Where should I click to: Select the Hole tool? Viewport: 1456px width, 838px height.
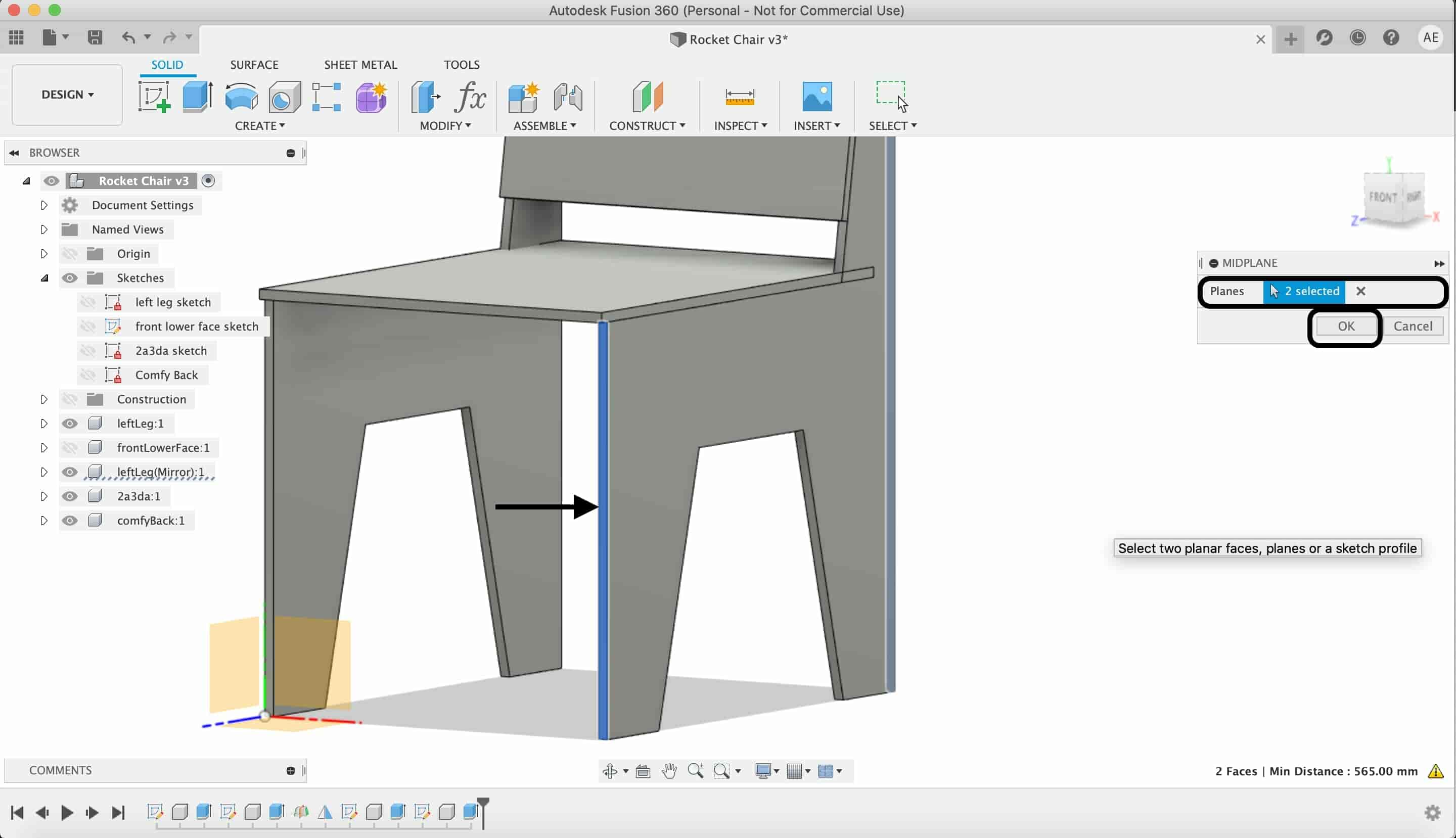coord(285,97)
